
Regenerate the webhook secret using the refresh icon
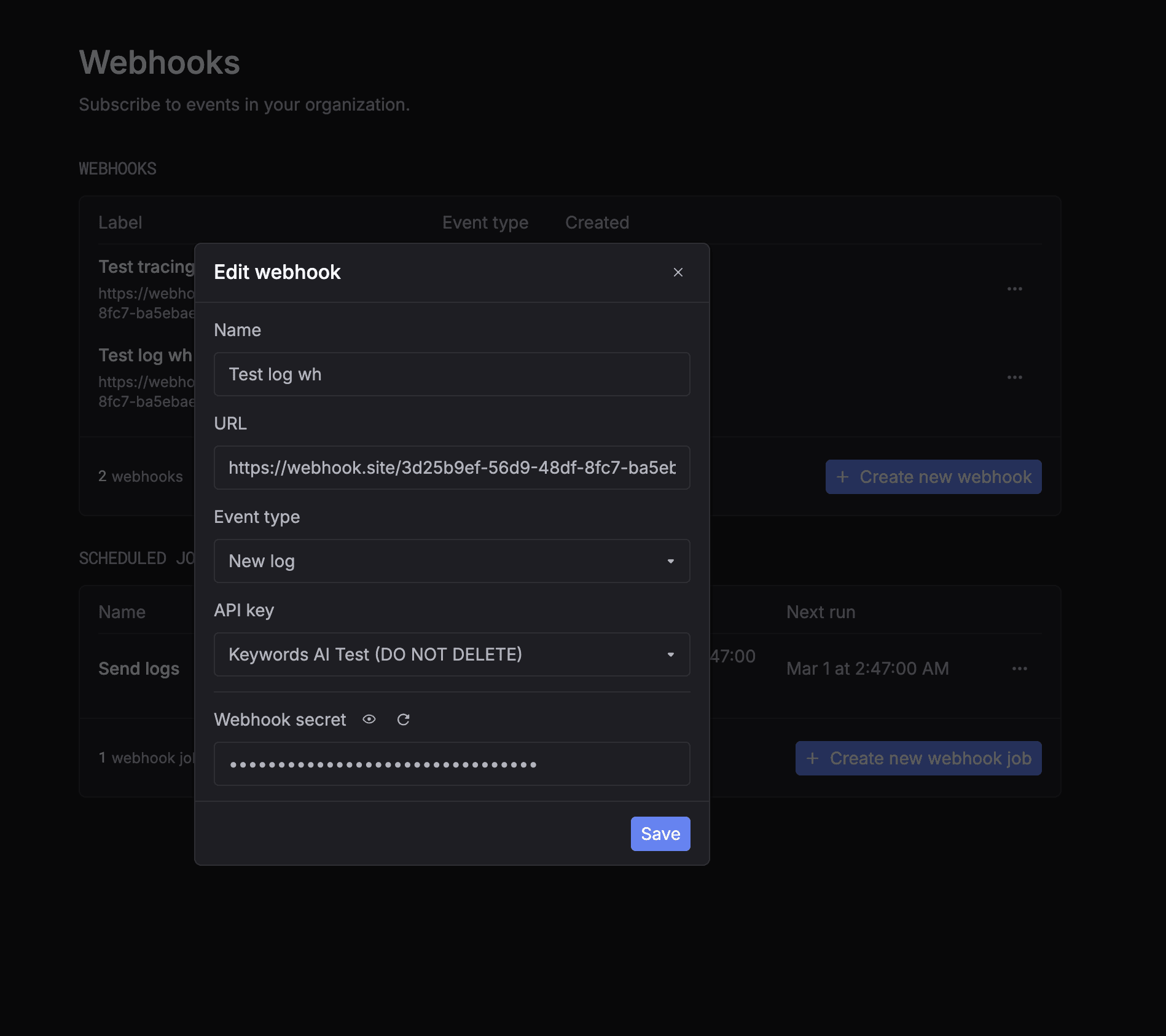pyautogui.click(x=404, y=720)
